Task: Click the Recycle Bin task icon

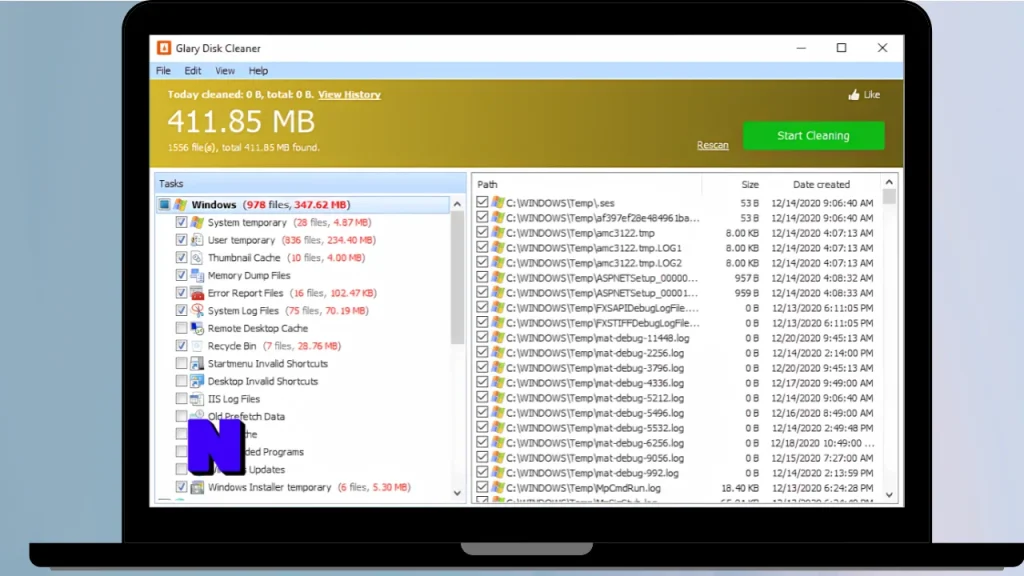Action: (197, 345)
